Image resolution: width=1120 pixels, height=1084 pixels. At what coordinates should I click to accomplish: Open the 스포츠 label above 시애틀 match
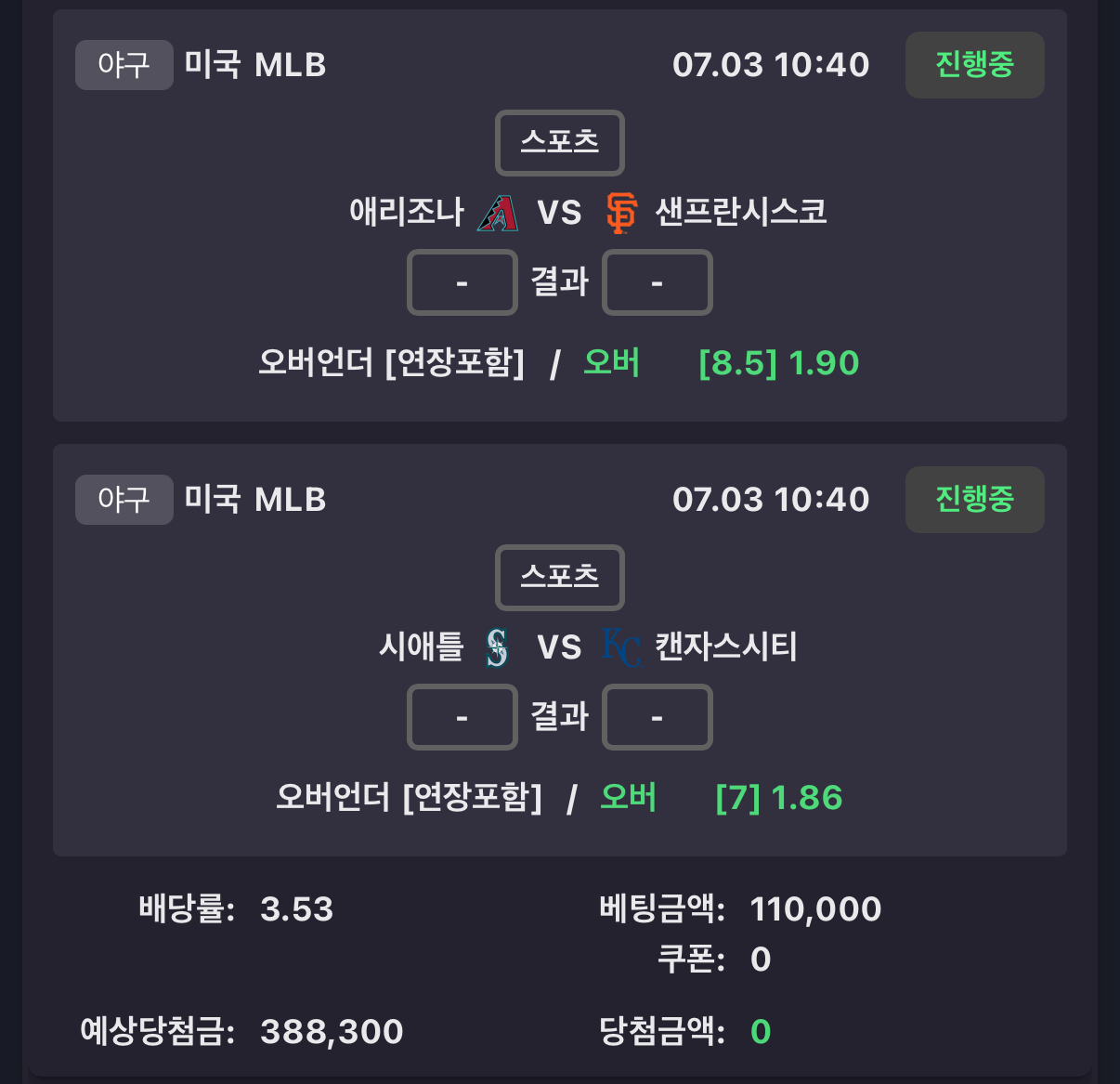tap(560, 578)
